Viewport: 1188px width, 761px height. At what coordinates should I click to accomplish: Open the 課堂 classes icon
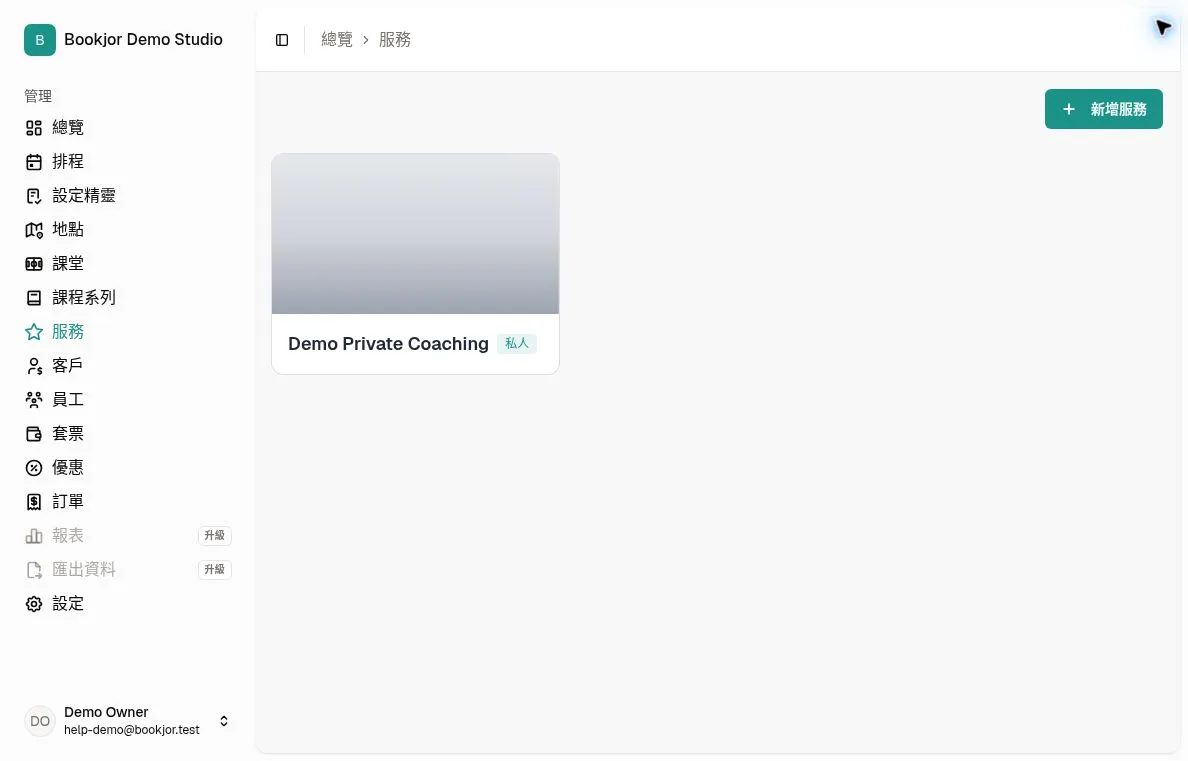tap(34, 264)
